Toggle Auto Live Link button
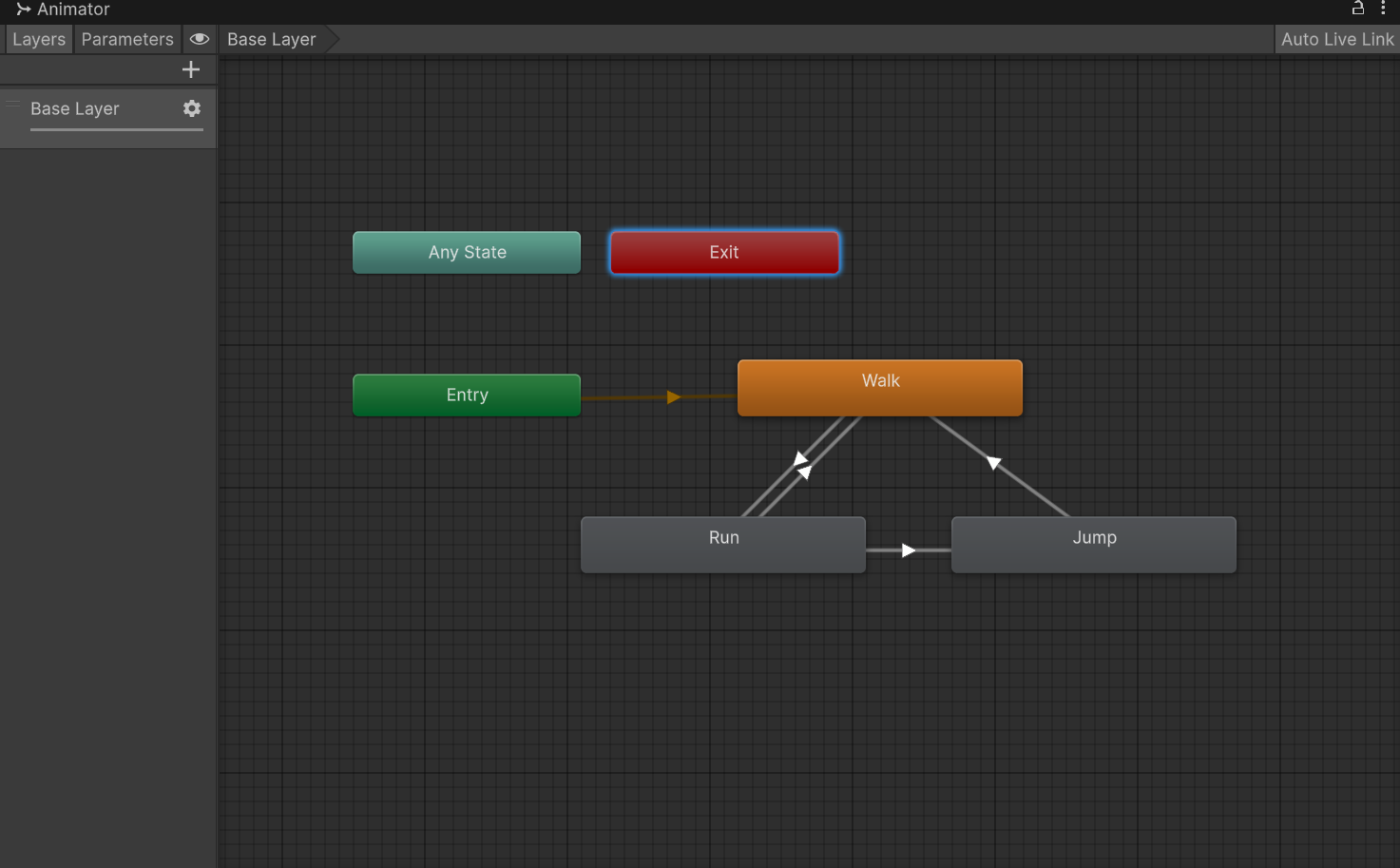This screenshot has width=1400, height=868. (1337, 39)
